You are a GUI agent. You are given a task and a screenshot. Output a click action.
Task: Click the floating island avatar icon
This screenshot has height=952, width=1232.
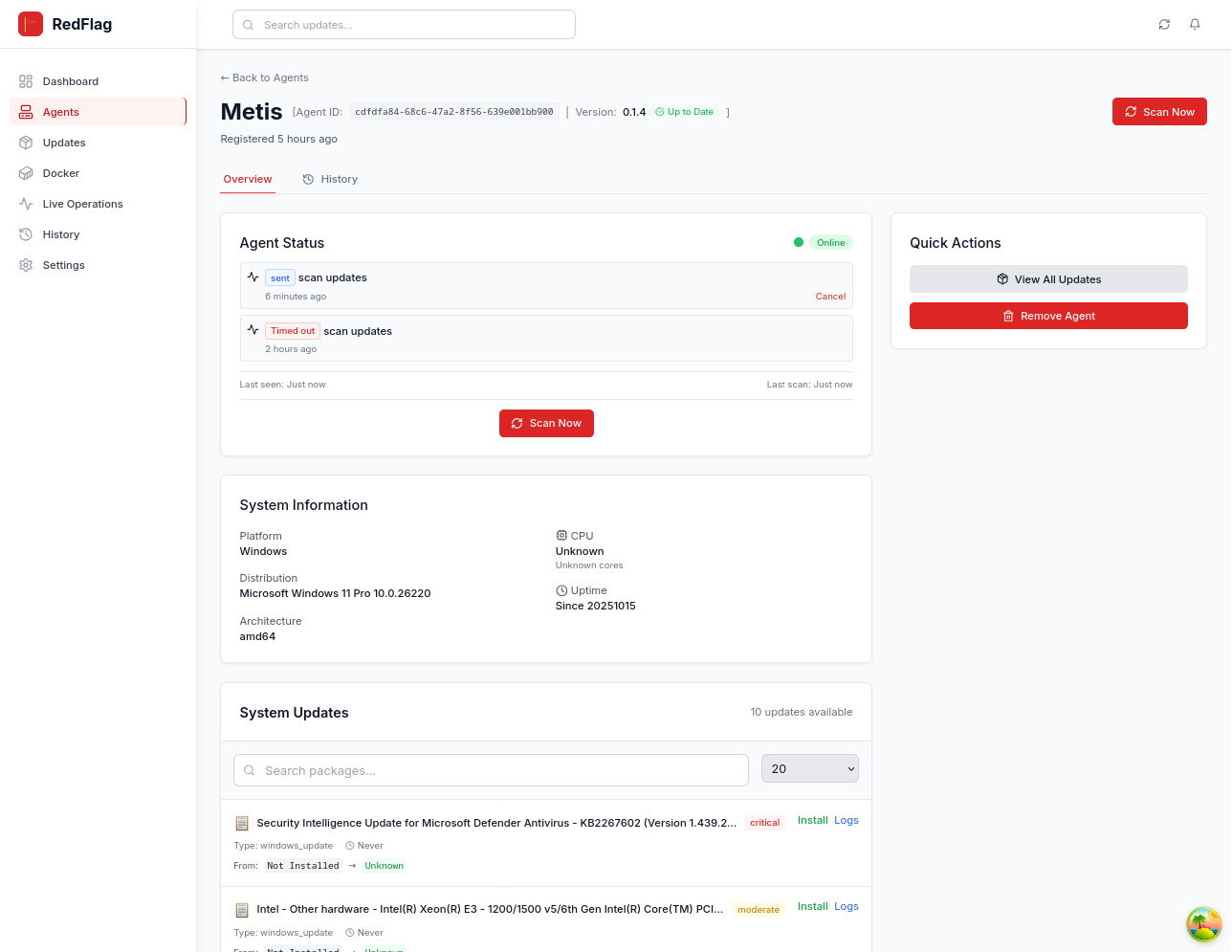pos(1203,924)
